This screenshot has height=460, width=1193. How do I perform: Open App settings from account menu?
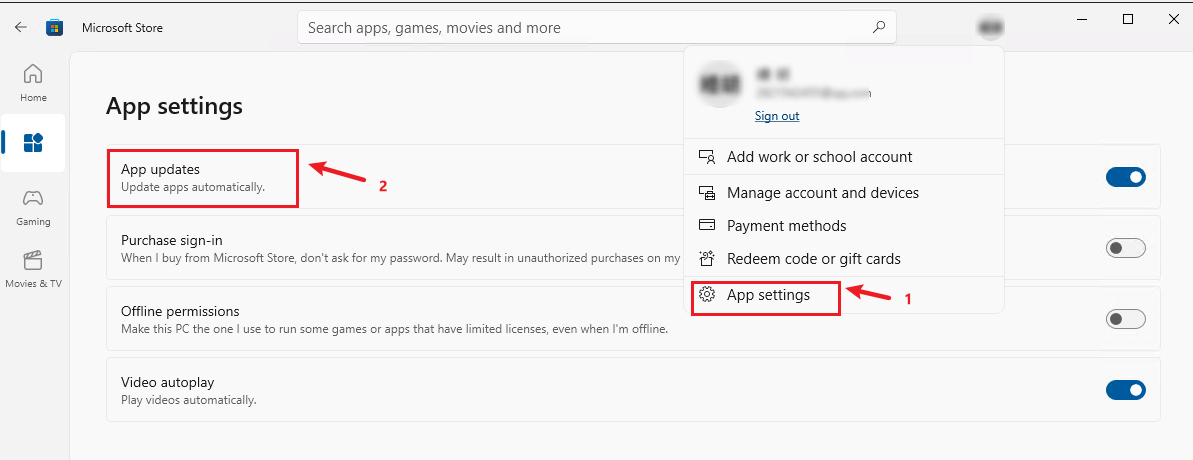[844, 295]
